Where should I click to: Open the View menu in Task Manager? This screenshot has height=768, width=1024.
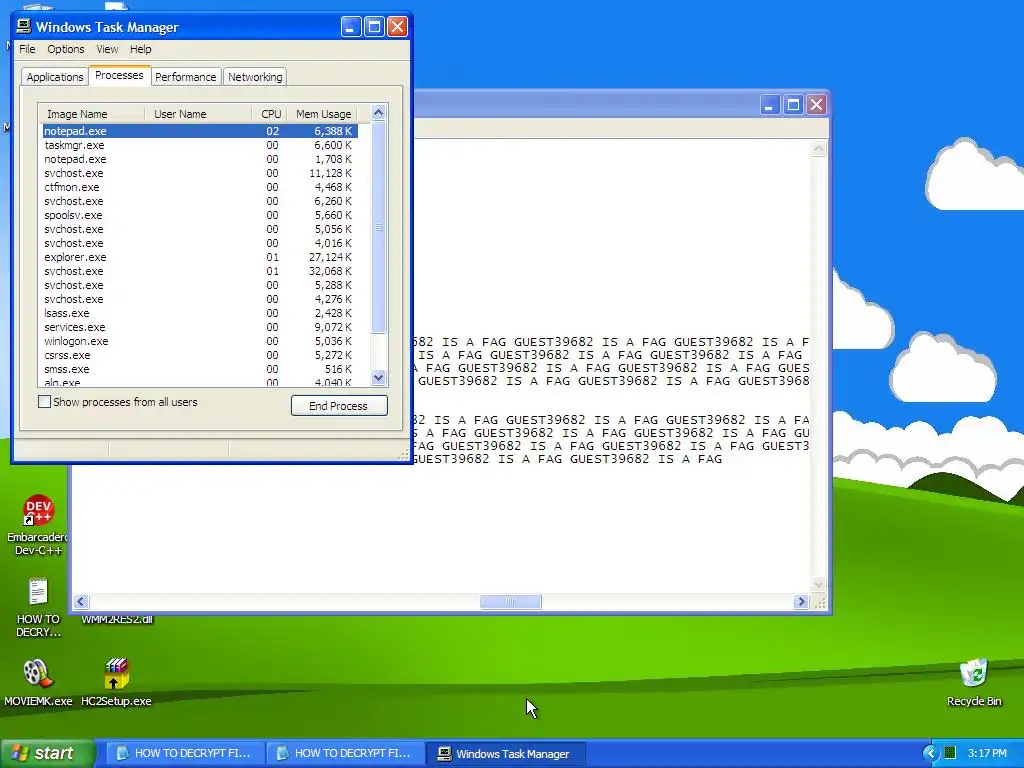[107, 49]
